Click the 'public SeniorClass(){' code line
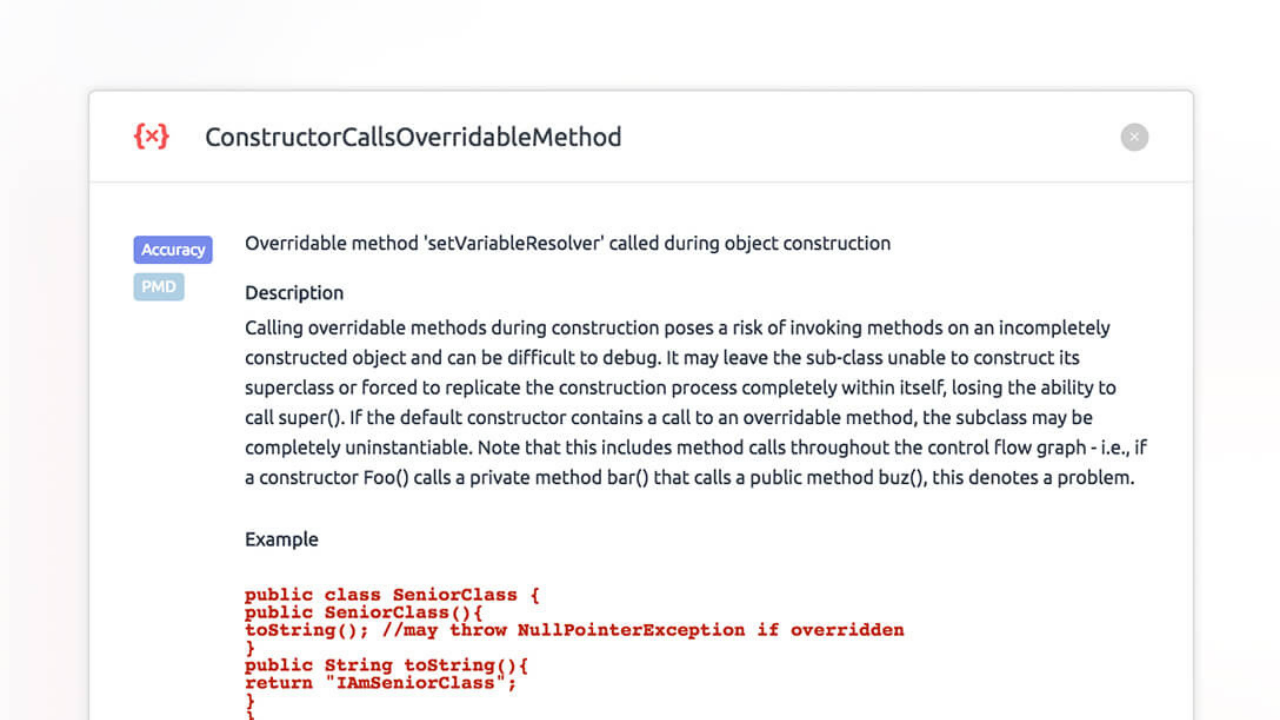 (x=364, y=612)
